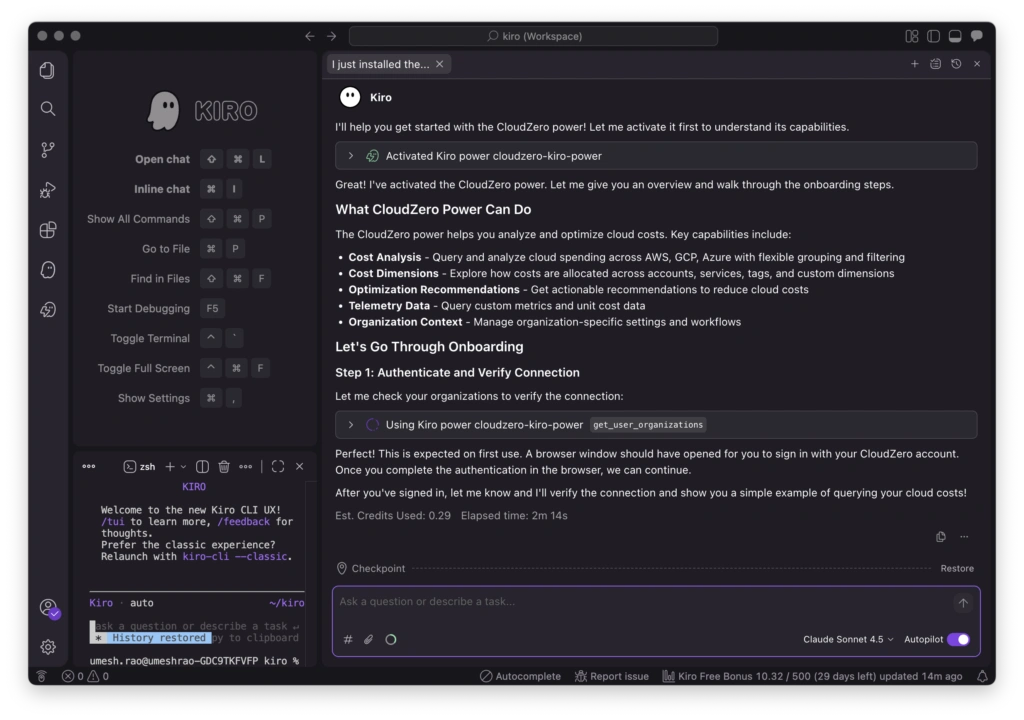
Task: Focus the 'Ask a question or describe a task' input
Action: pos(640,602)
